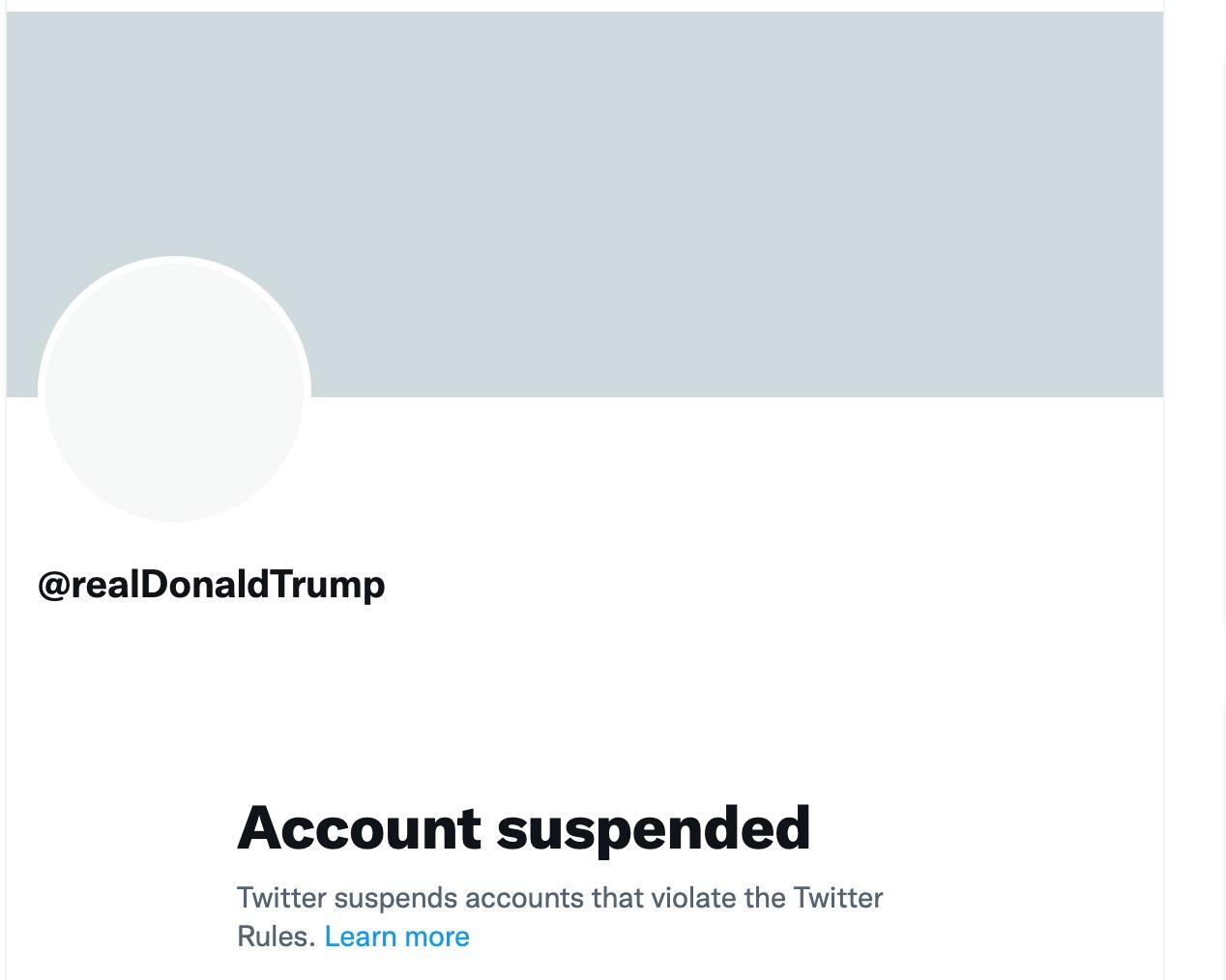Open the Twitter Rules via Learn more
This screenshot has width=1226, height=980.
point(396,936)
